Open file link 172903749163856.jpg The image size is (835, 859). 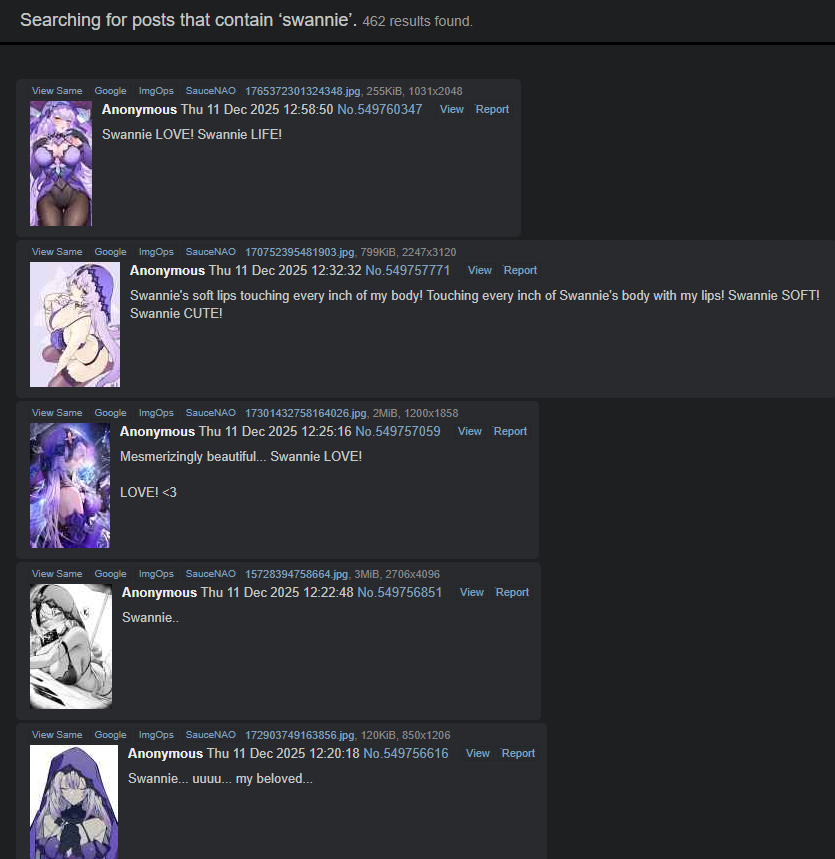[x=300, y=735]
